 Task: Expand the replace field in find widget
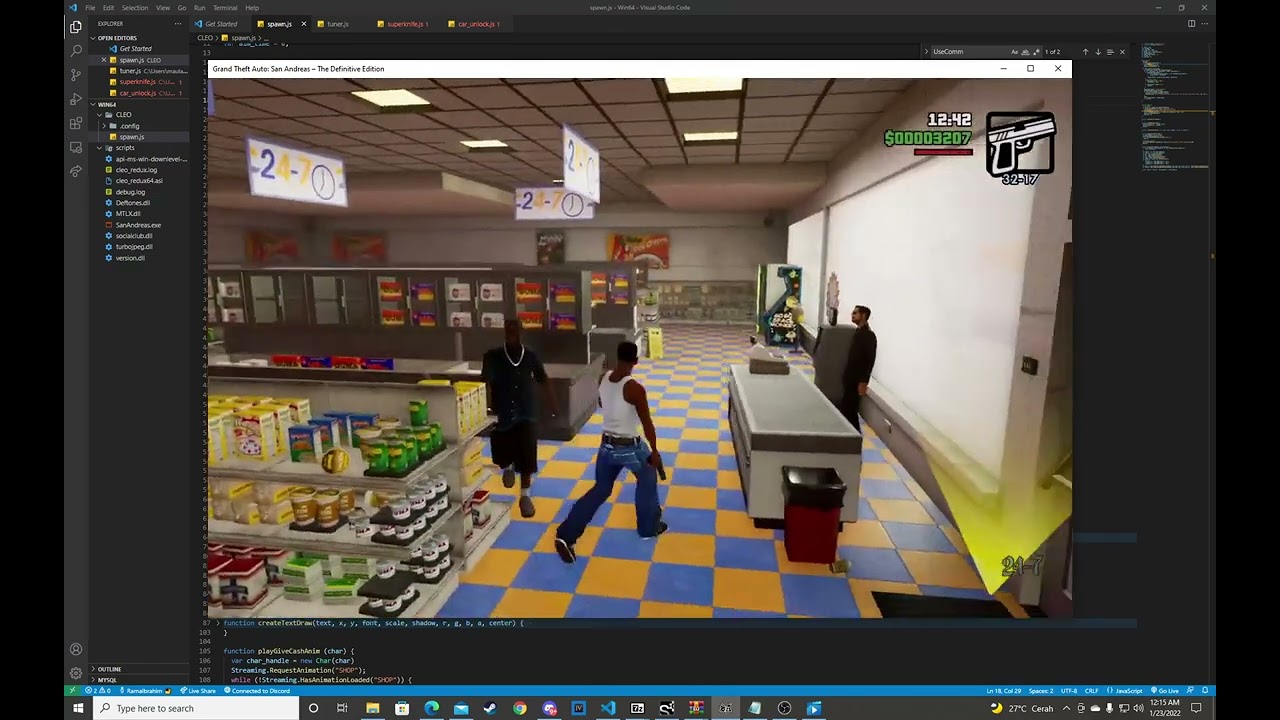(x=926, y=52)
